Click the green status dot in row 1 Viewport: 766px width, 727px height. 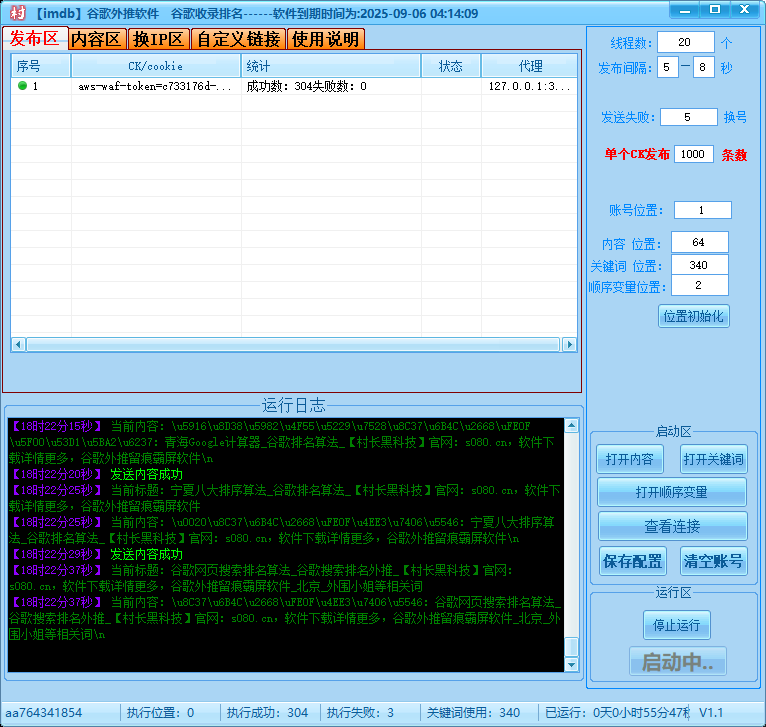(x=22, y=86)
